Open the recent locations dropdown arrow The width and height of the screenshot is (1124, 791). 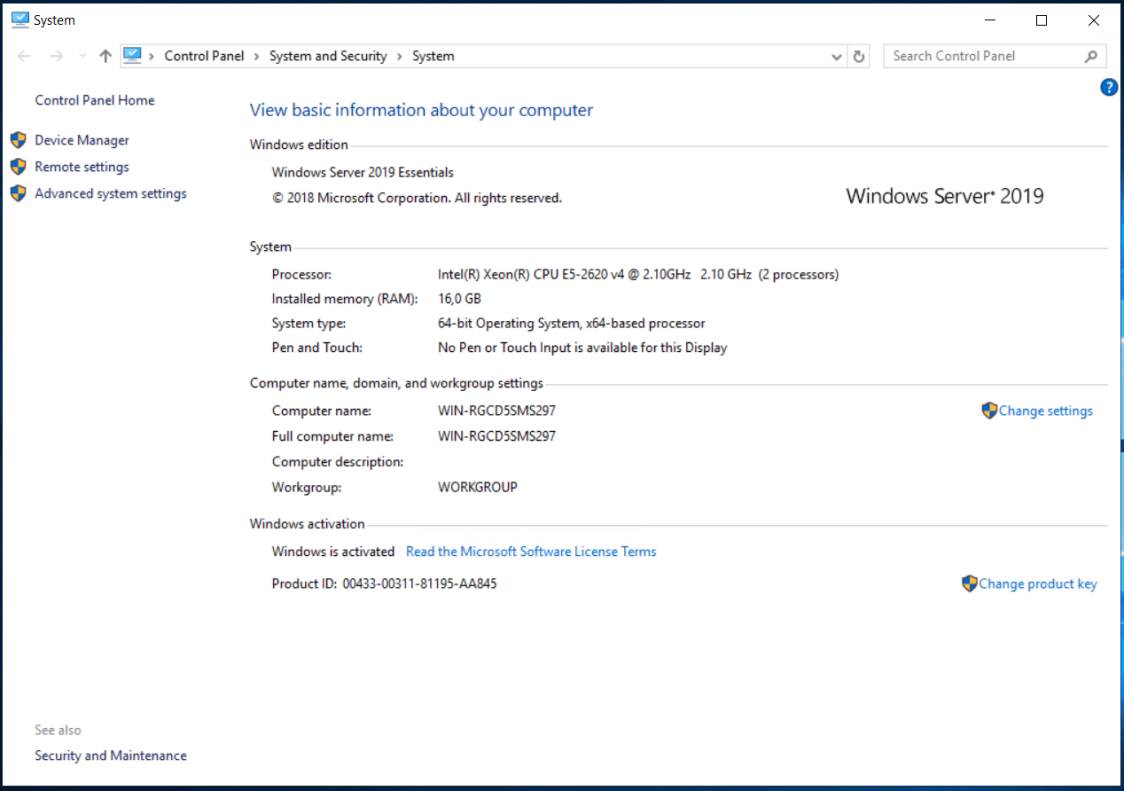82,56
